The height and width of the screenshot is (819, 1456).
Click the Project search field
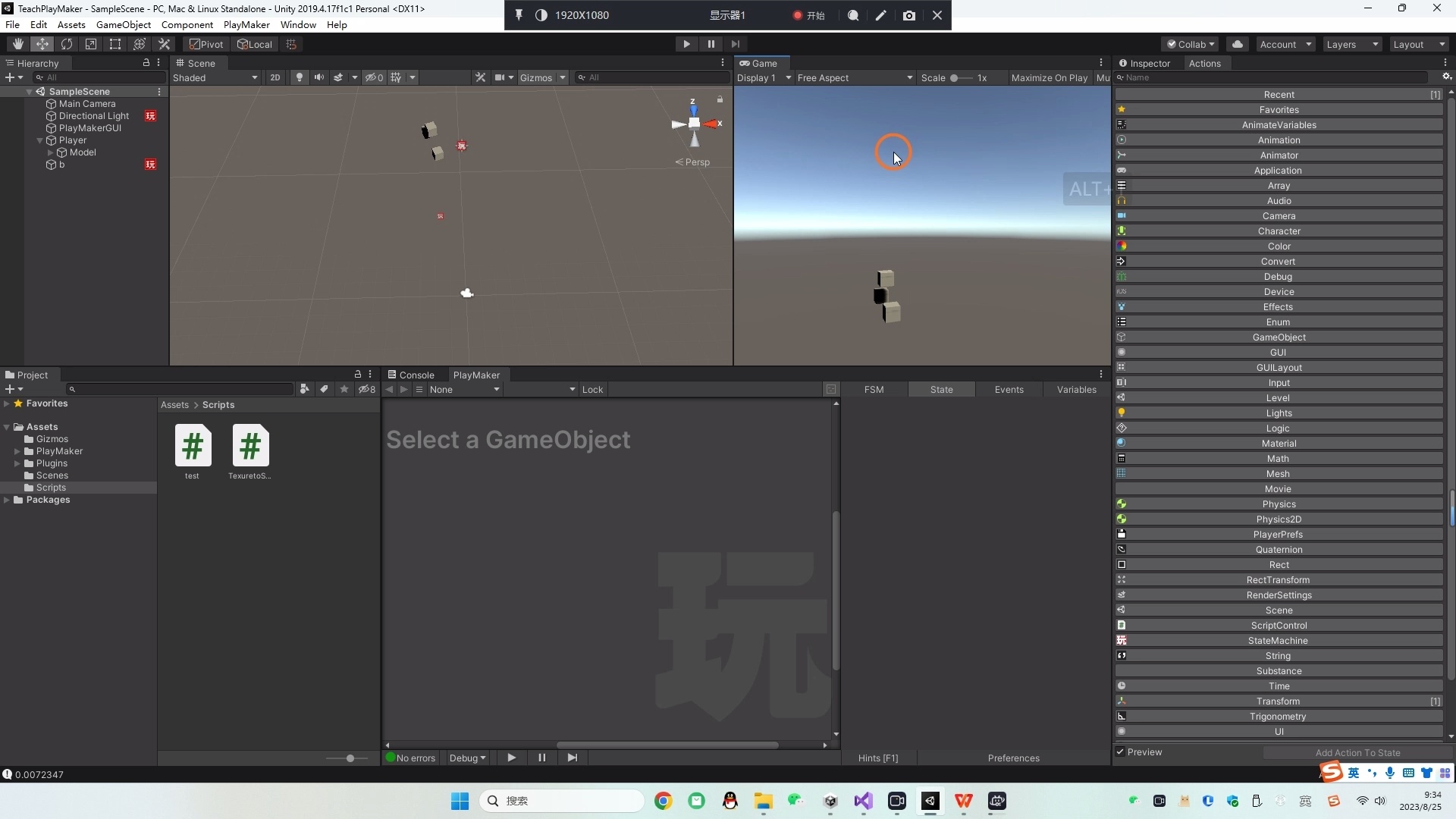pos(180,389)
